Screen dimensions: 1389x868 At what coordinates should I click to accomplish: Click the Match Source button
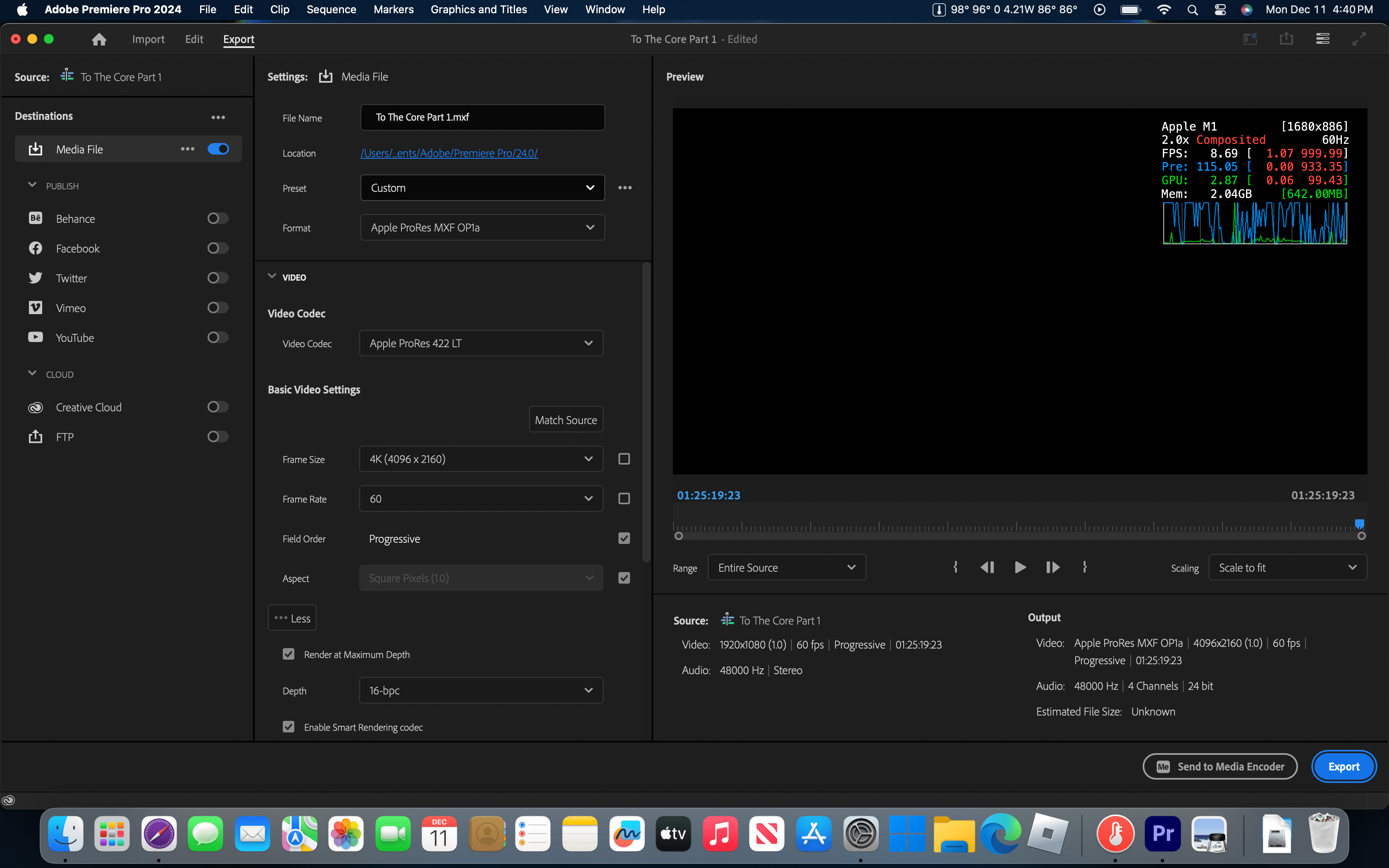[x=566, y=419]
